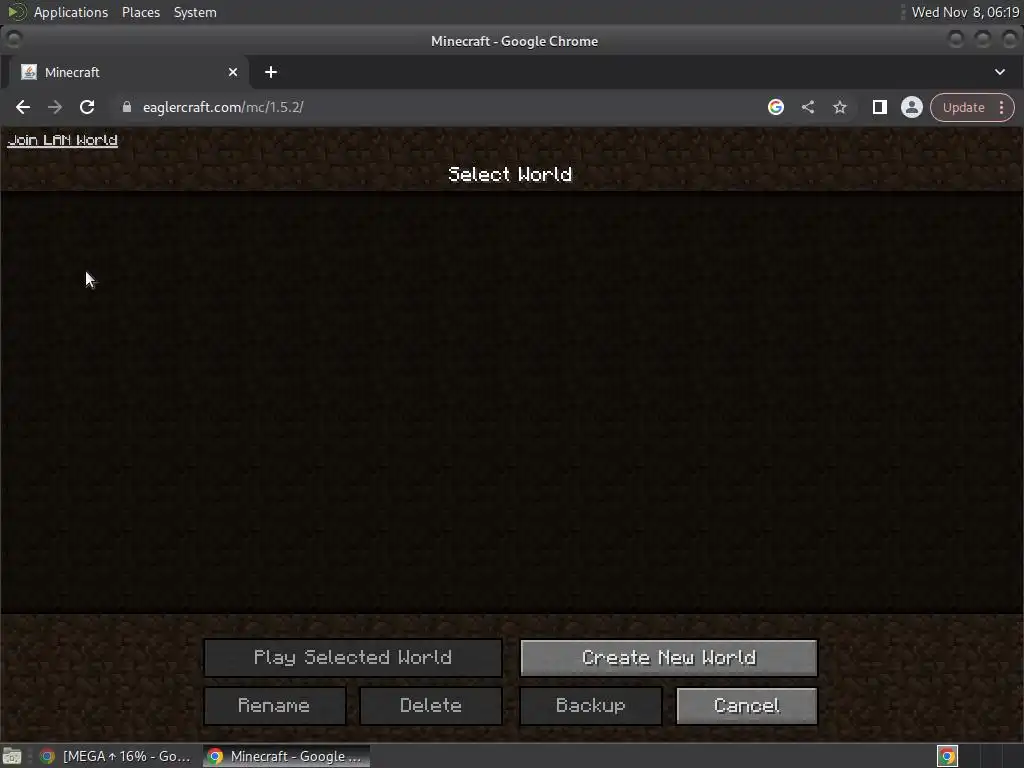
Task: Expand the tab search dropdown chevron
Action: tap(1000, 72)
